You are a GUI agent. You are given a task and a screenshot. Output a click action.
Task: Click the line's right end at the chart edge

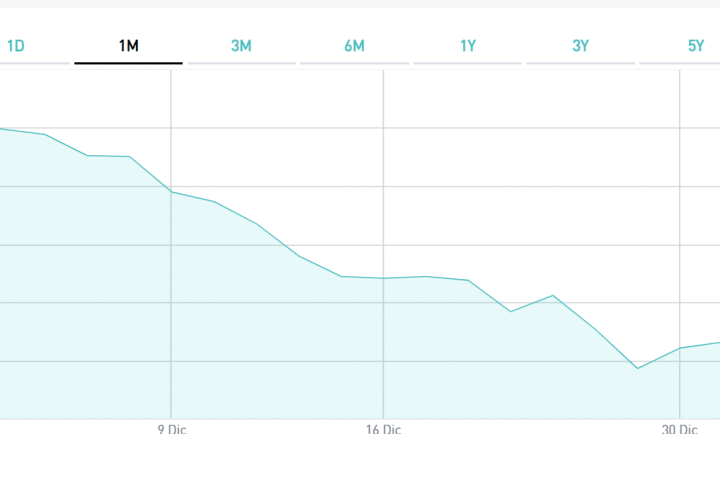[717, 342]
